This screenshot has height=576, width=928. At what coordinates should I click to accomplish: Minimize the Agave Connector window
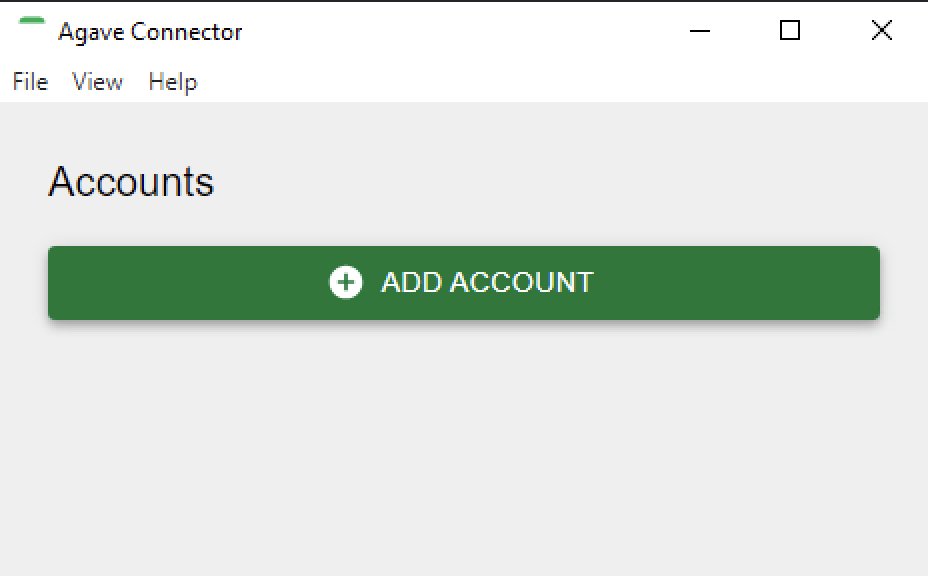tap(700, 30)
